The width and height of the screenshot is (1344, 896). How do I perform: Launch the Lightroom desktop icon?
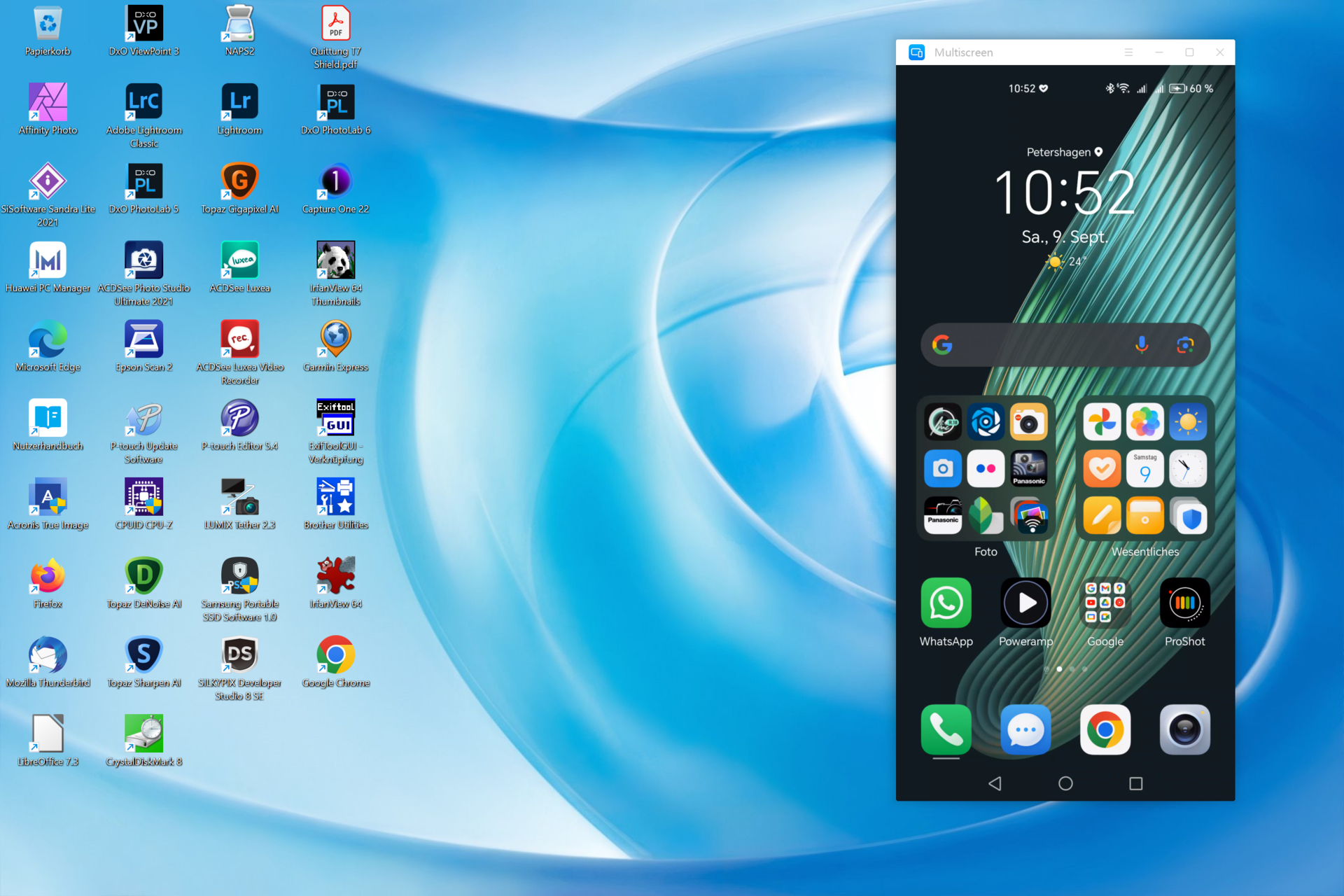pyautogui.click(x=239, y=102)
